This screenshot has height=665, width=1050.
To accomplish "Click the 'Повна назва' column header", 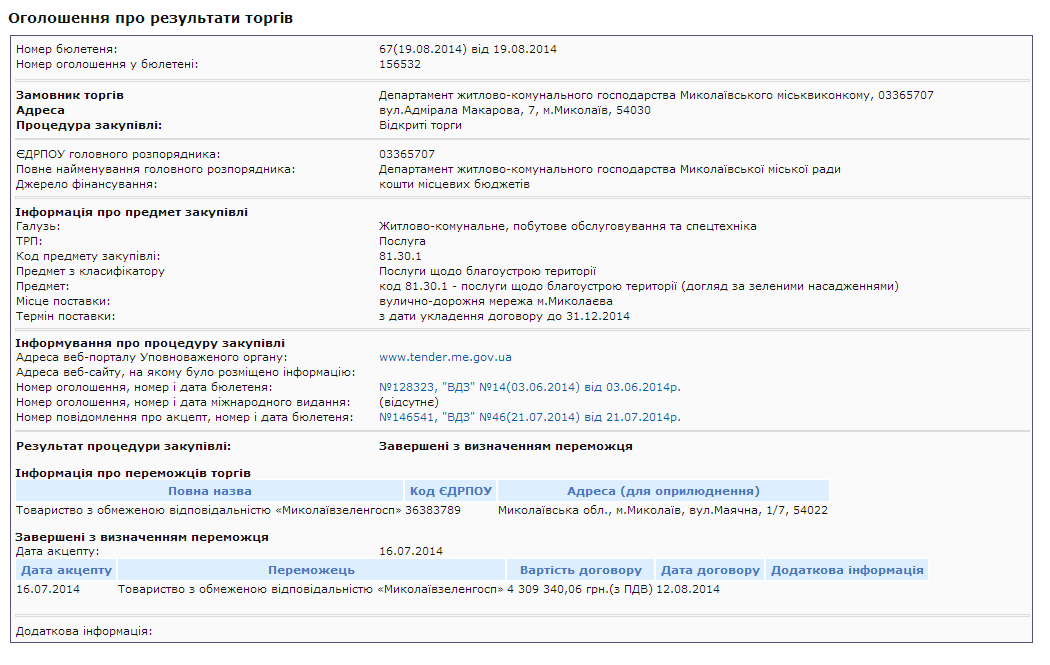I will (210, 491).
